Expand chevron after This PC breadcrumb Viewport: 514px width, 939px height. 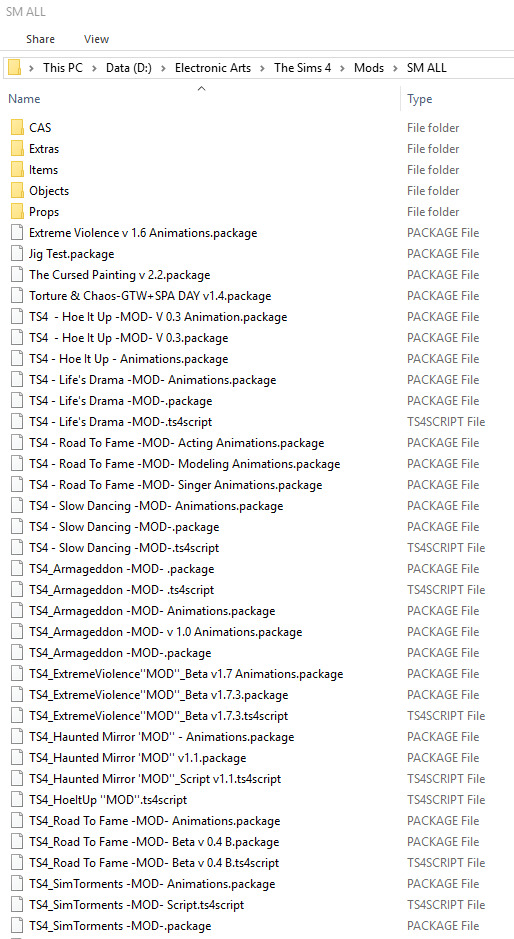coord(95,68)
